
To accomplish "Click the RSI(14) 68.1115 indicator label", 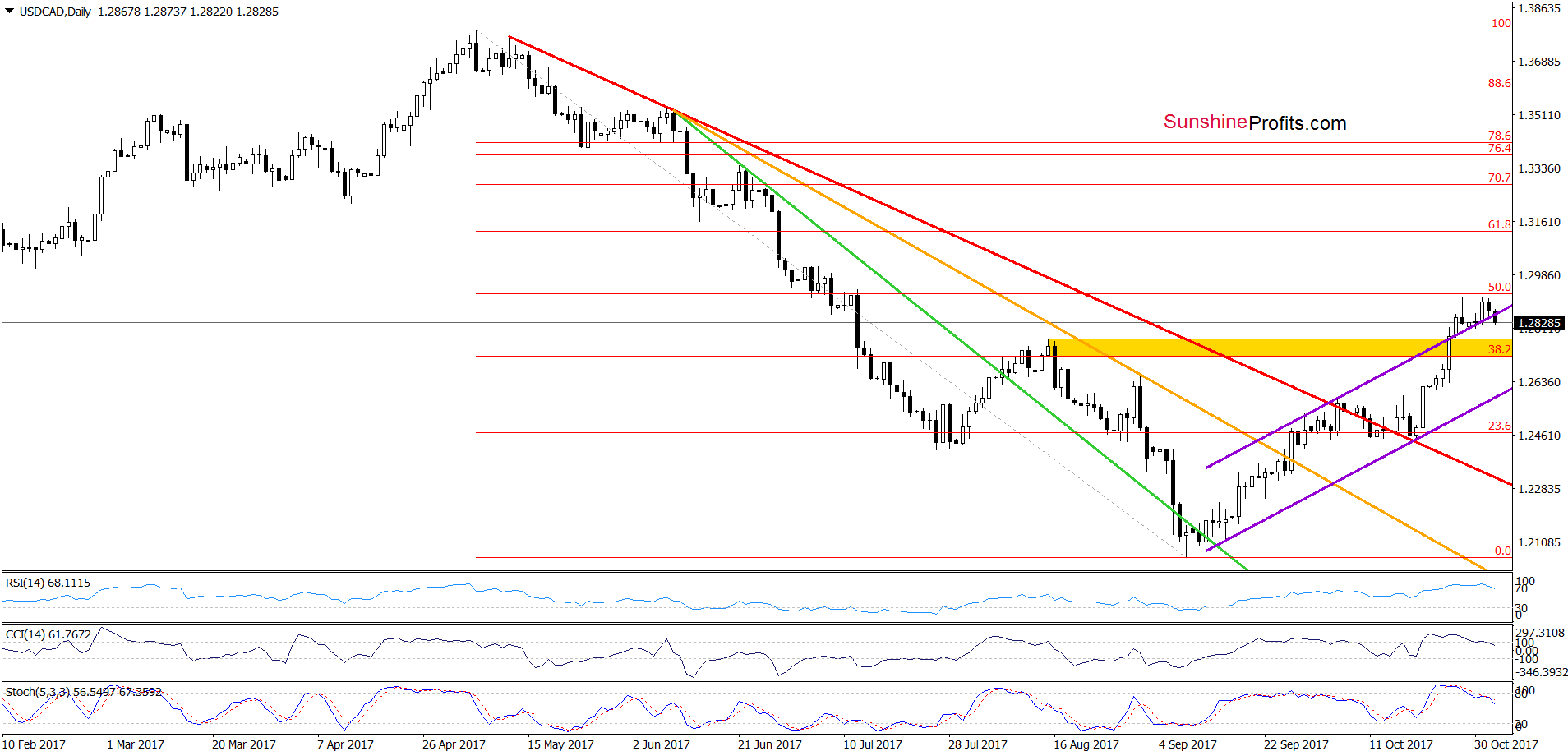I will coord(48,583).
